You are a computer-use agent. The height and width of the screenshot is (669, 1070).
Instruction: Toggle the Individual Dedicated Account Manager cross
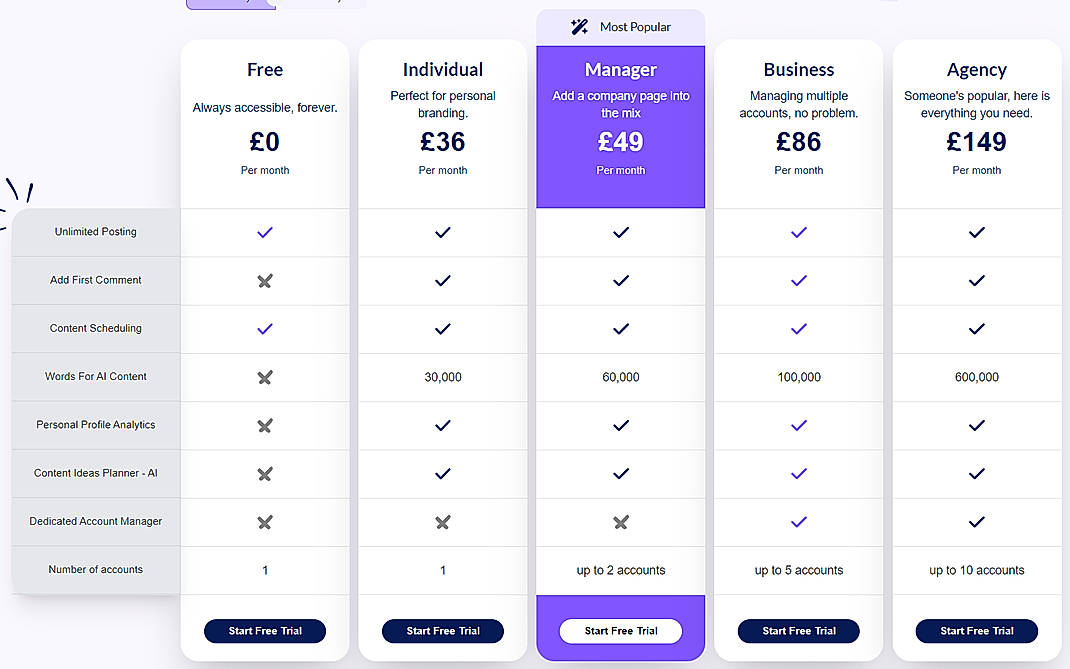click(x=442, y=521)
